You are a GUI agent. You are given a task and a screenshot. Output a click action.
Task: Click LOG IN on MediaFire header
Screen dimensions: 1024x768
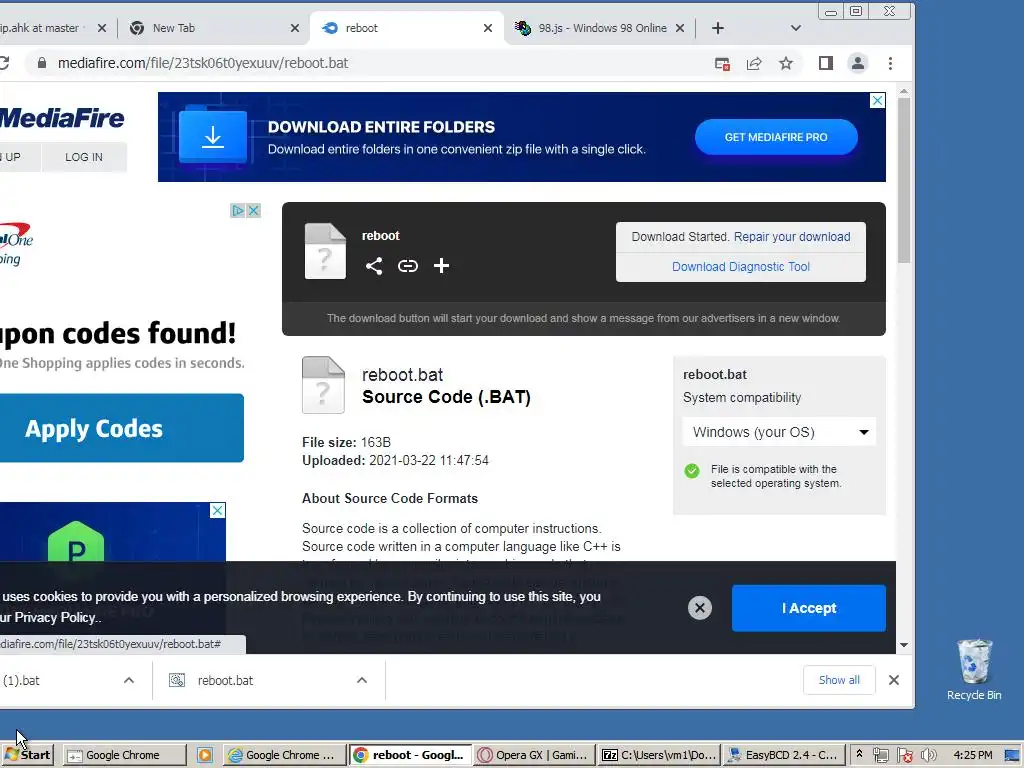pyautogui.click(x=84, y=157)
